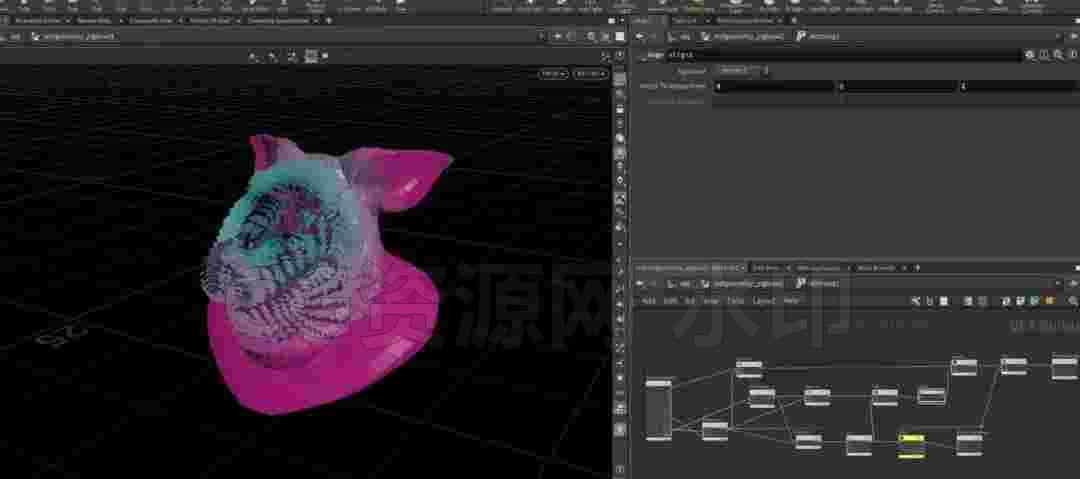
Task: Click the wrench icon in network toolbar
Action: [x=915, y=301]
